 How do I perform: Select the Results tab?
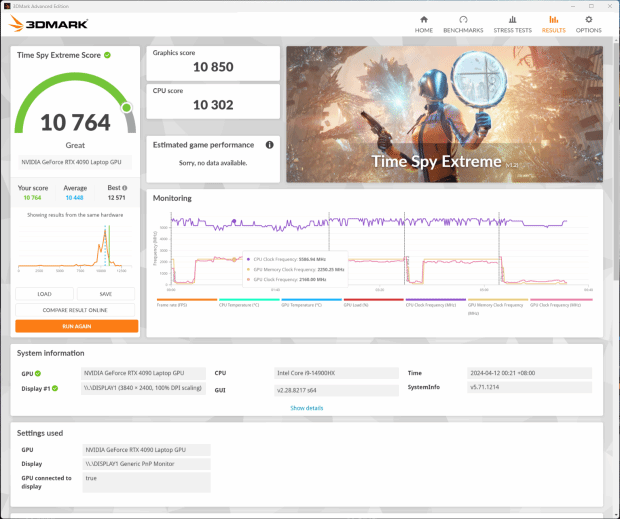pyautogui.click(x=554, y=25)
